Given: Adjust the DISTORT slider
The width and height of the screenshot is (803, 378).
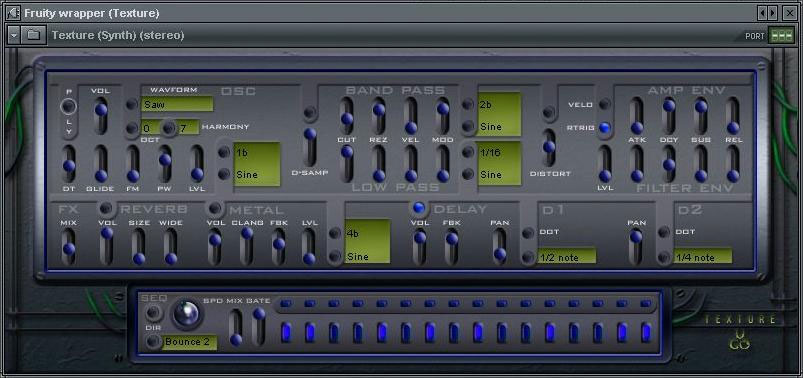Looking at the screenshot, I should 549,147.
